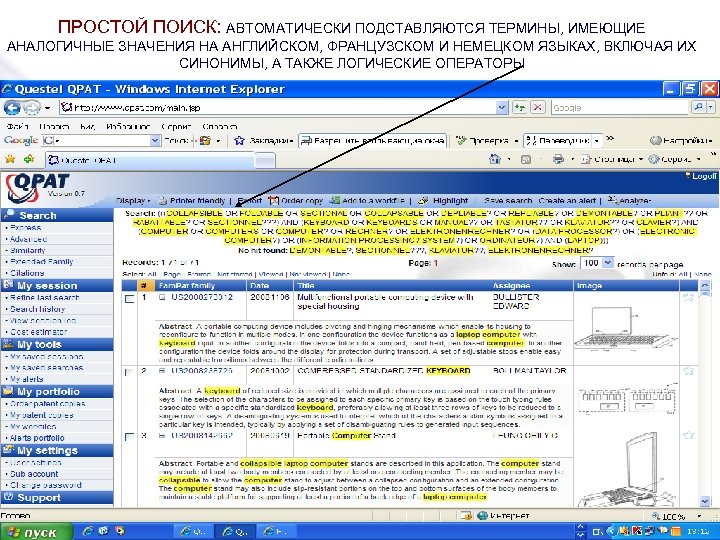Click keyboard drawing thumbnail for record 2
This screenshot has width=720, height=540.
[x=626, y=399]
